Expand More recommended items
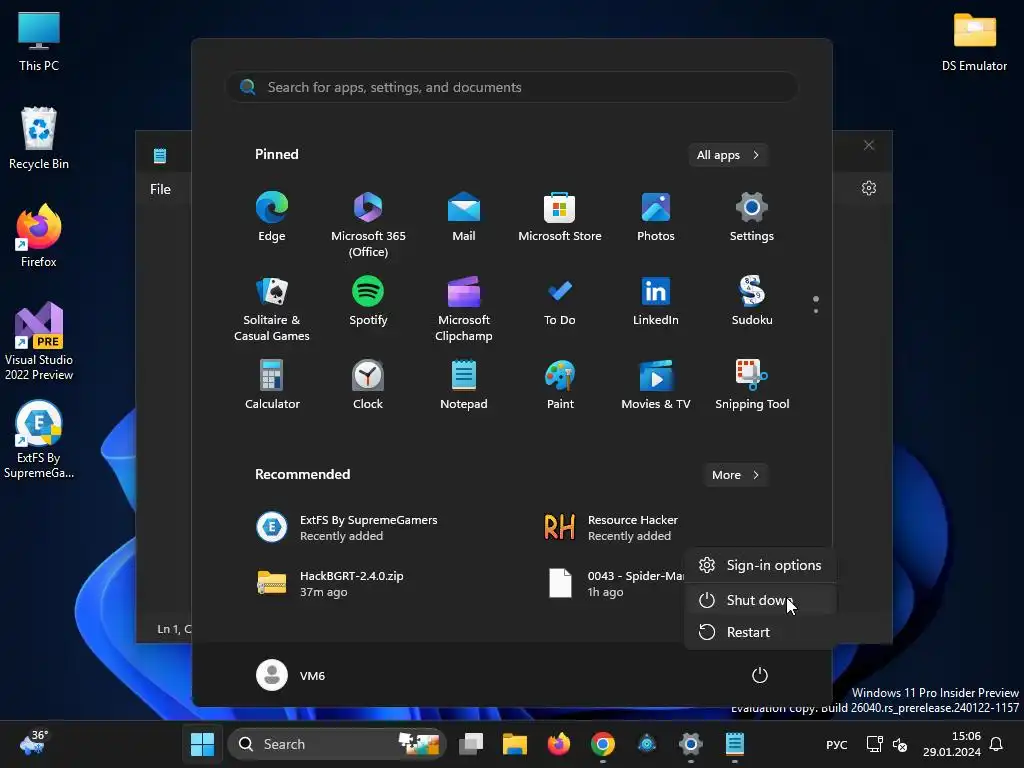The image size is (1024, 768). point(735,475)
